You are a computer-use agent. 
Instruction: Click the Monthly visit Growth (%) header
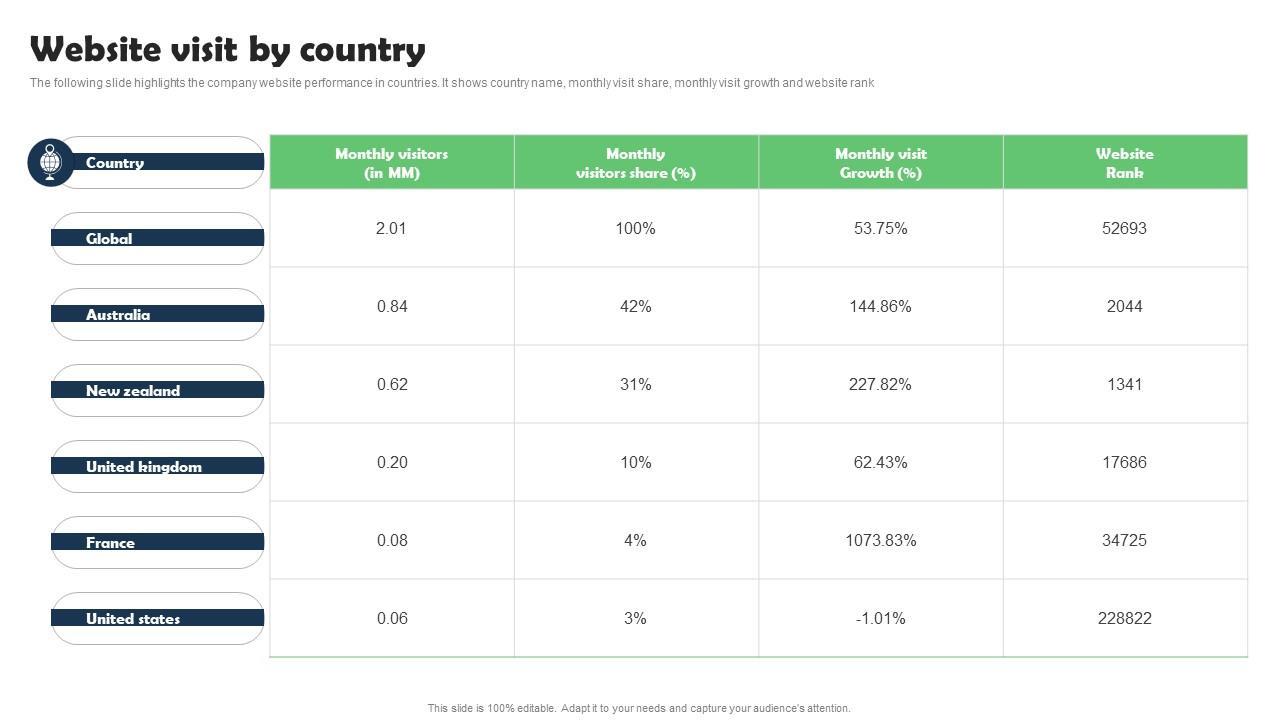[x=880, y=163]
